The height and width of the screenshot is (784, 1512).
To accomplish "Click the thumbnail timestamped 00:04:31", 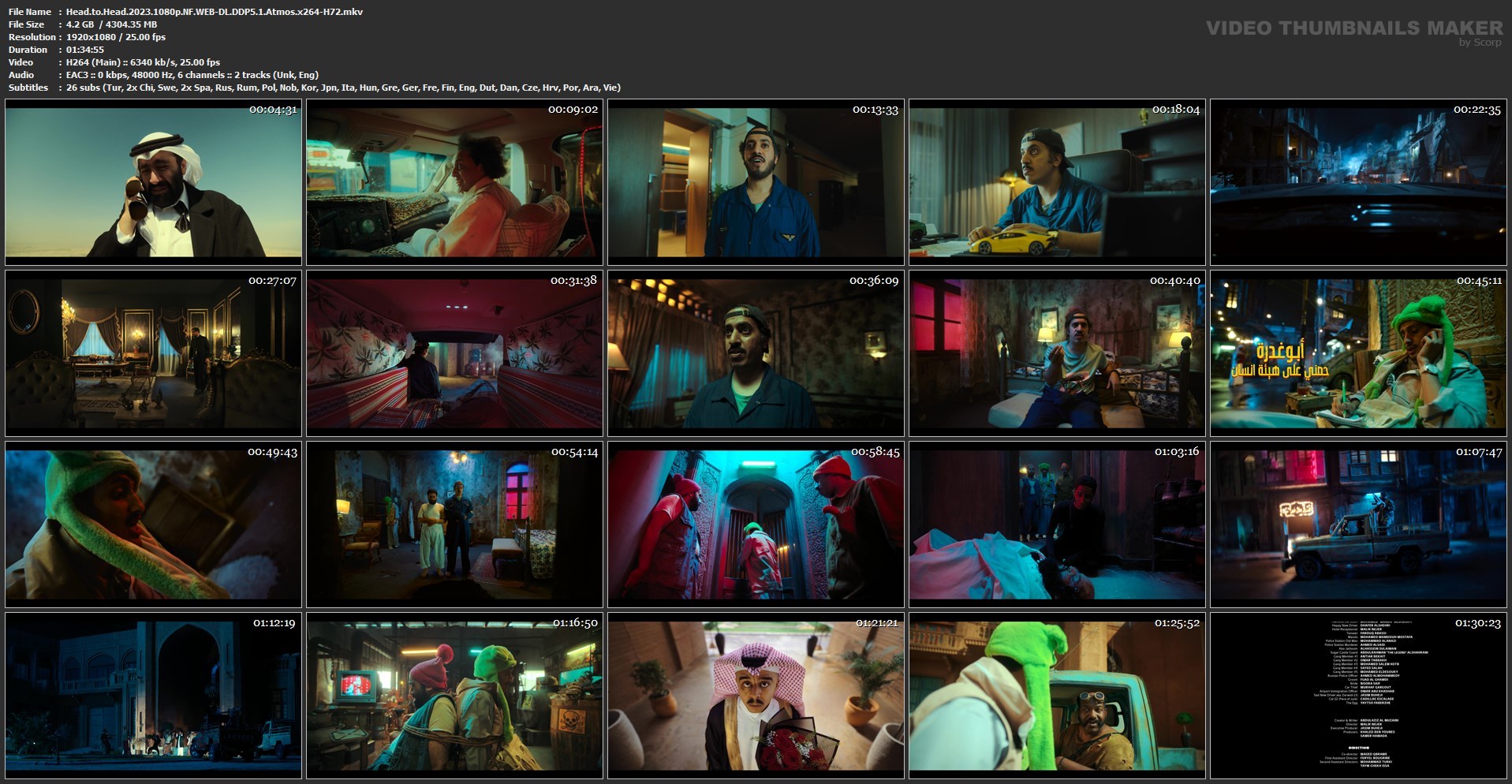I will (153, 182).
